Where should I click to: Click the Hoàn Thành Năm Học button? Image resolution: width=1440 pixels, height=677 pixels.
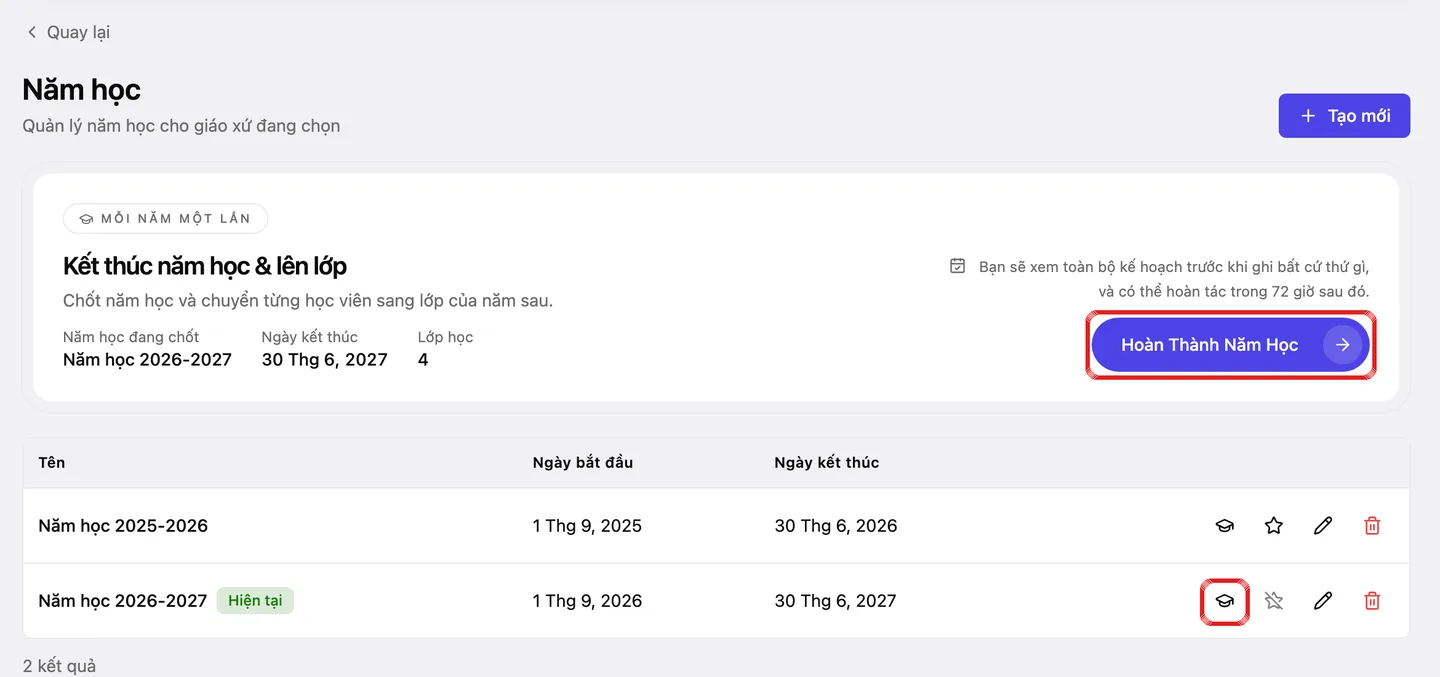click(1230, 345)
